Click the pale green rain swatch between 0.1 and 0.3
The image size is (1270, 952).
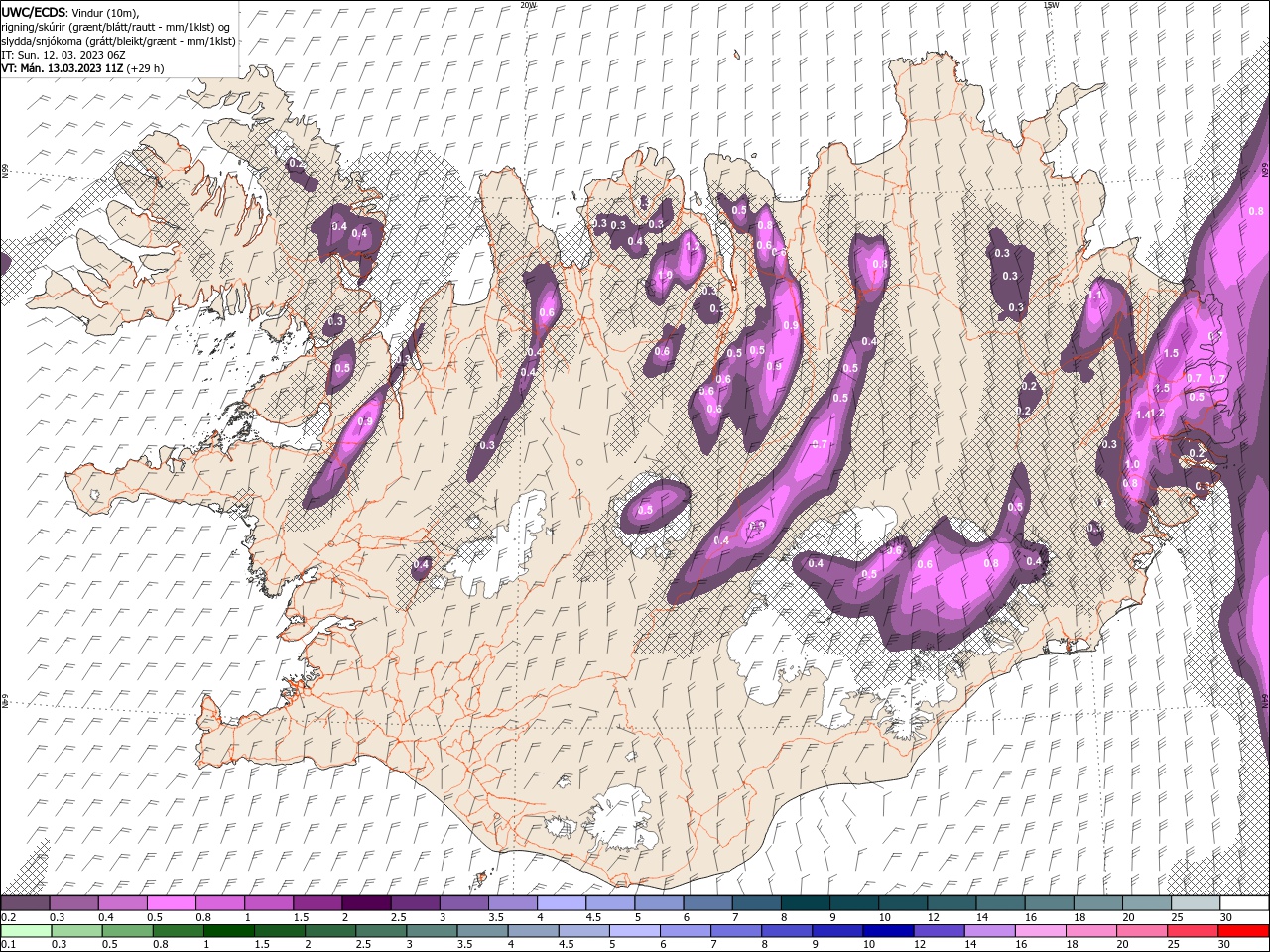[25, 931]
